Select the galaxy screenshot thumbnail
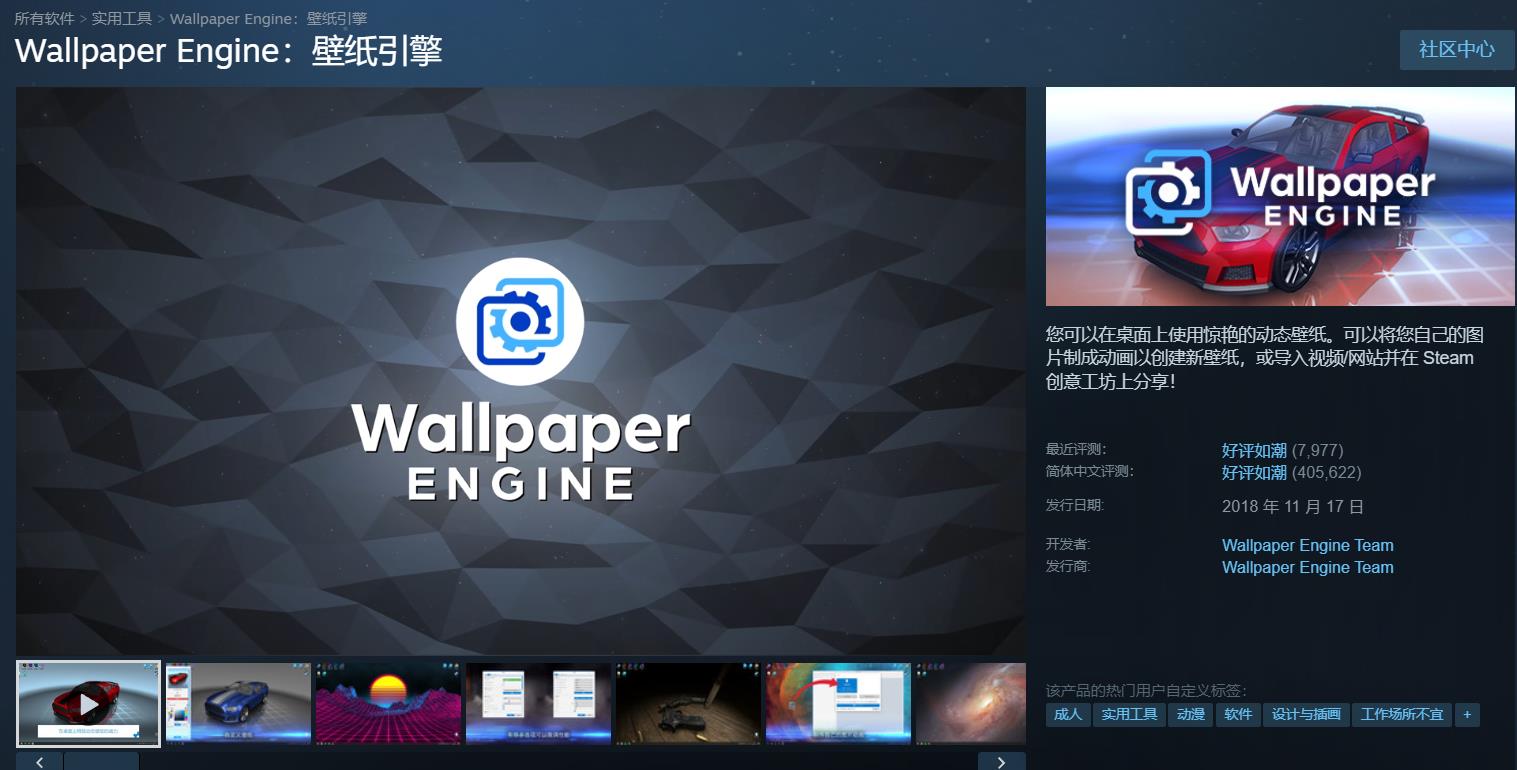Viewport: 1517px width, 770px height. point(971,704)
